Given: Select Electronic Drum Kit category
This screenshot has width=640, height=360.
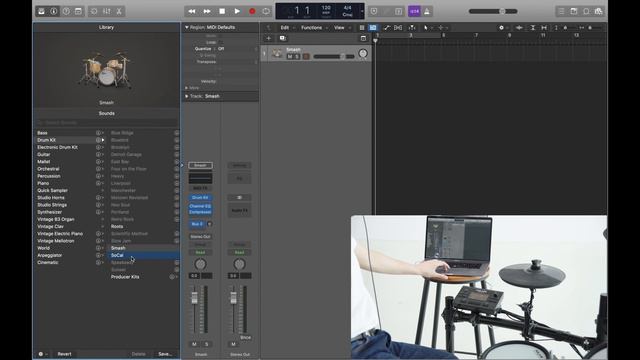Looking at the screenshot, I should point(57,147).
